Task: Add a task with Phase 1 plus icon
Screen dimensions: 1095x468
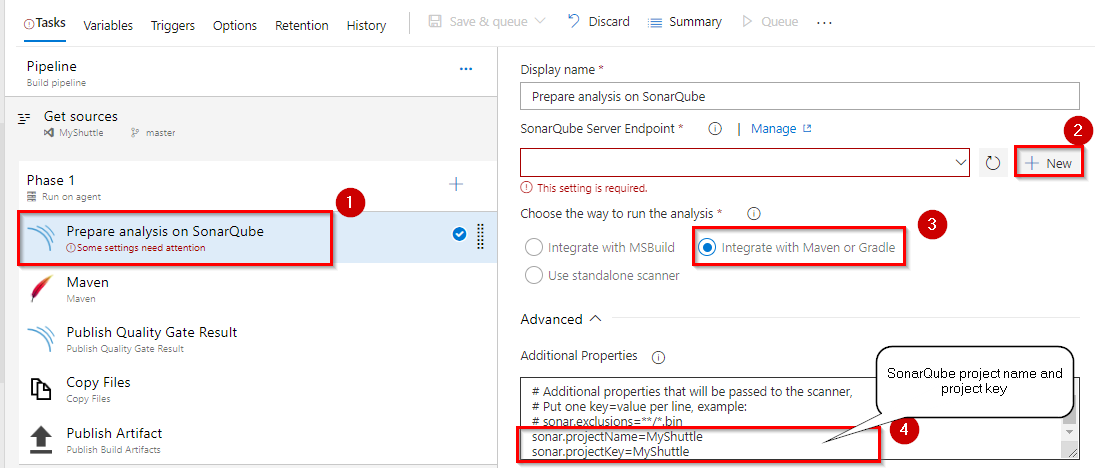Action: point(455,184)
